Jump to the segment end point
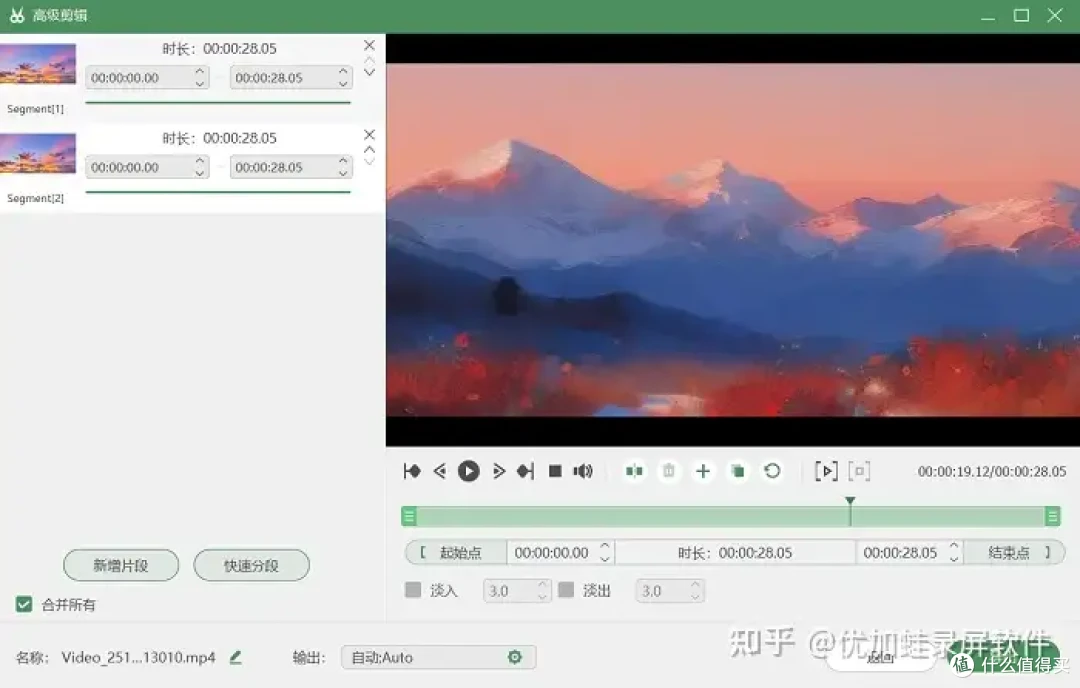The image size is (1080, 688). tap(526, 471)
